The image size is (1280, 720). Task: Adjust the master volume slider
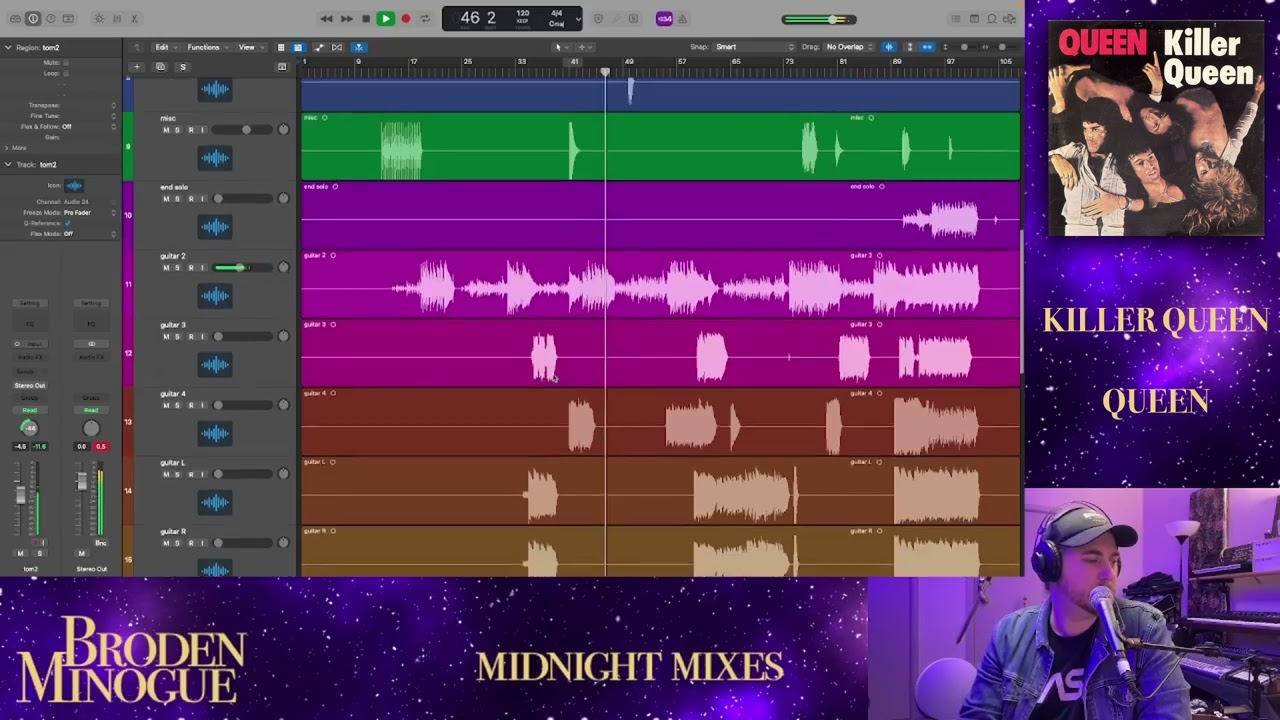coord(819,19)
